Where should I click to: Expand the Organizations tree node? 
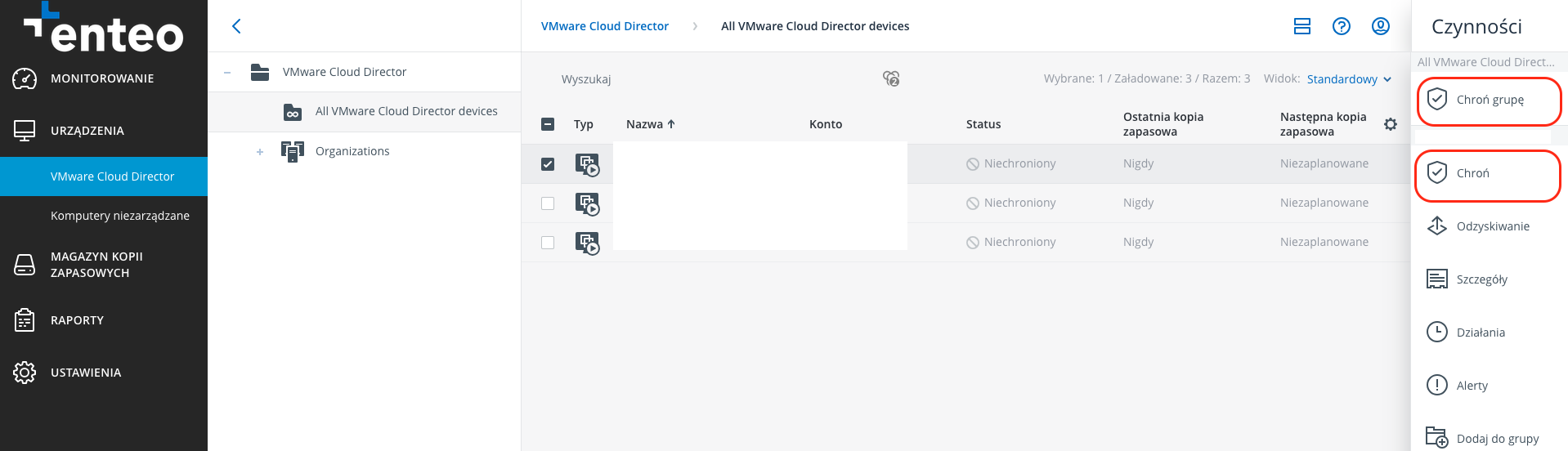point(260,152)
